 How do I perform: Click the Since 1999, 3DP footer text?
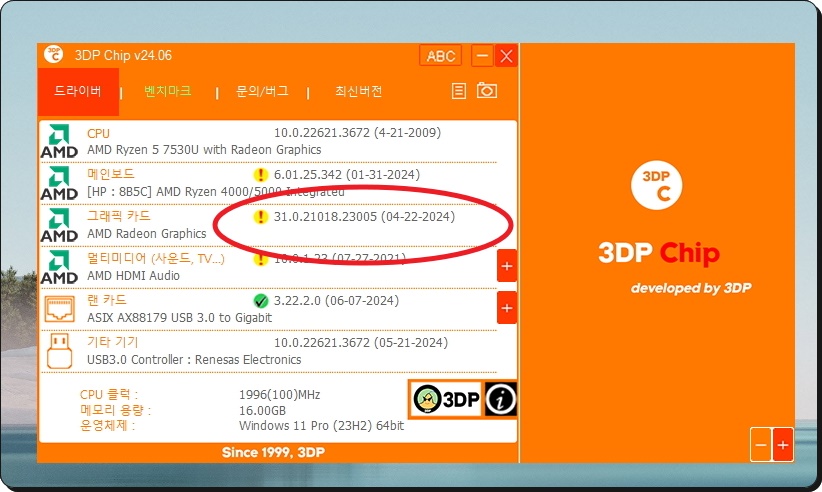(273, 452)
